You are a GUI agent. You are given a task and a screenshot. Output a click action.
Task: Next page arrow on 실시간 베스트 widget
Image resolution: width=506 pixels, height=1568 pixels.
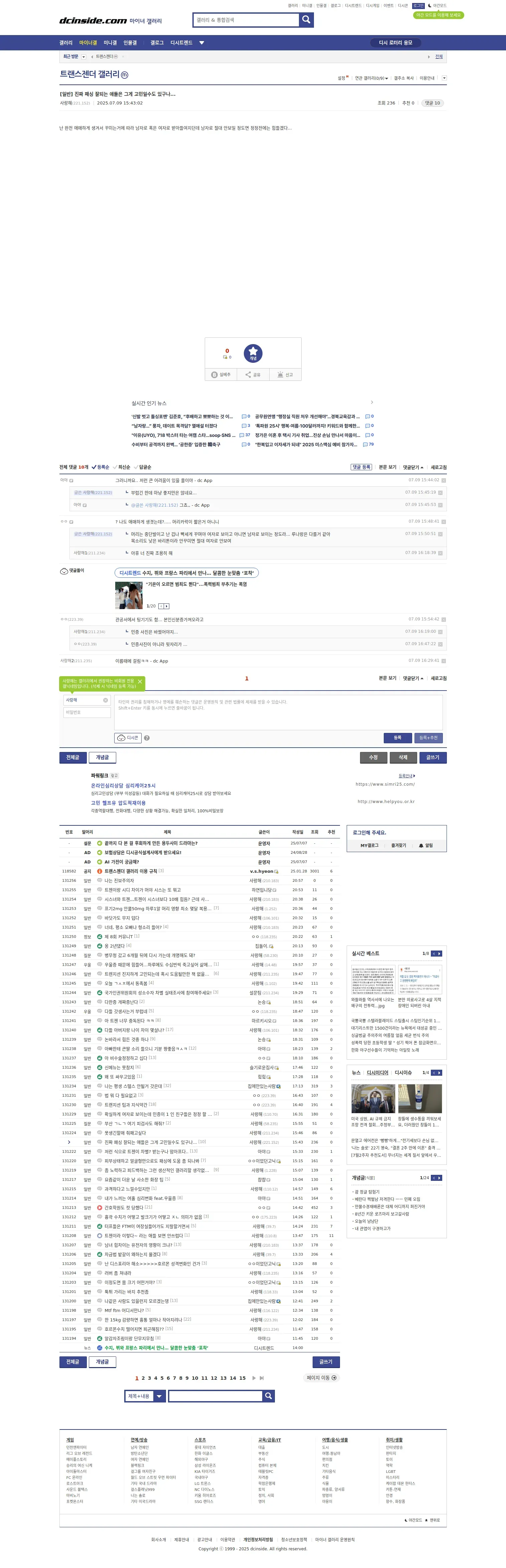point(440,953)
